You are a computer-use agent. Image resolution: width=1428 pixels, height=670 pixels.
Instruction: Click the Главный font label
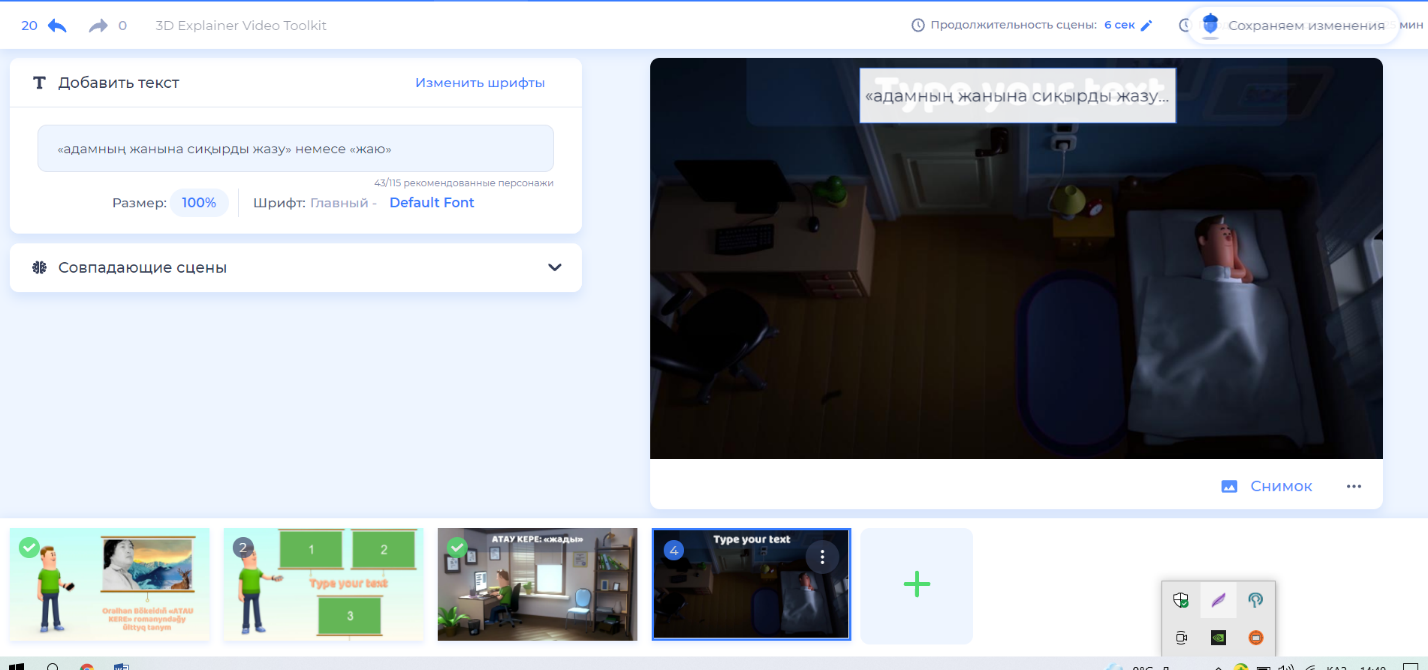[x=339, y=203]
